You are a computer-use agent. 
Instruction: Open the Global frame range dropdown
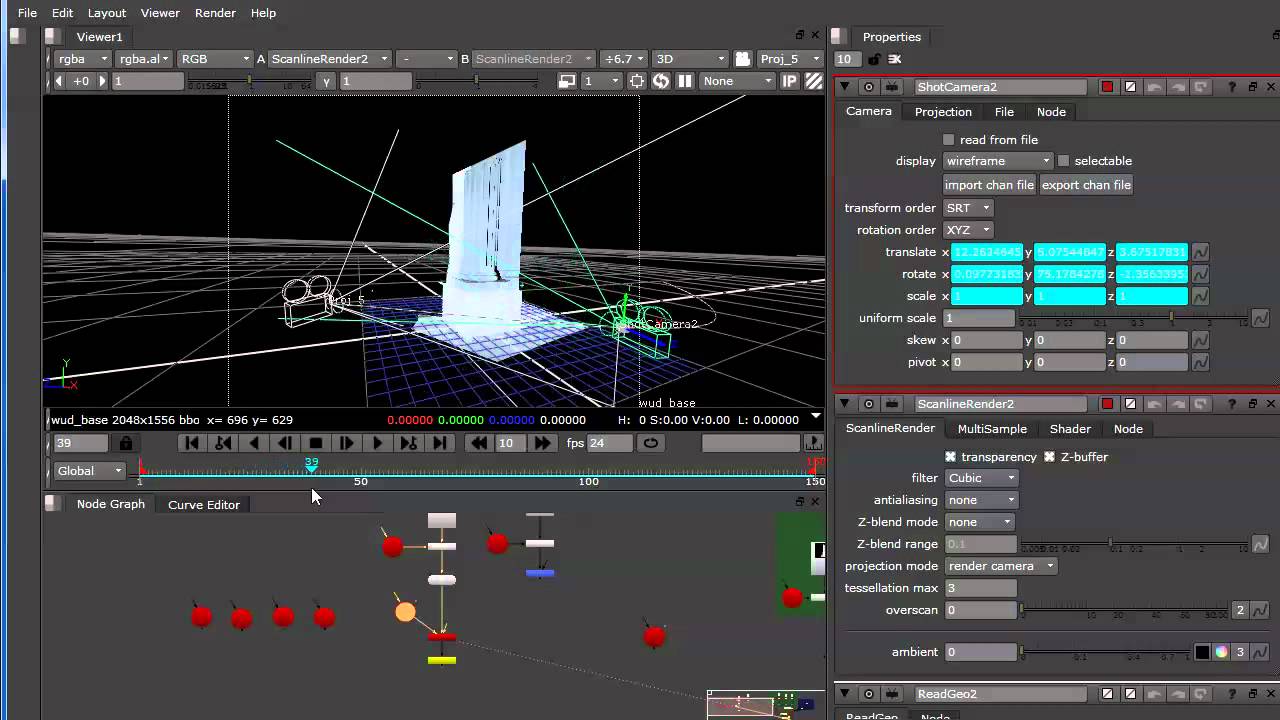point(89,471)
